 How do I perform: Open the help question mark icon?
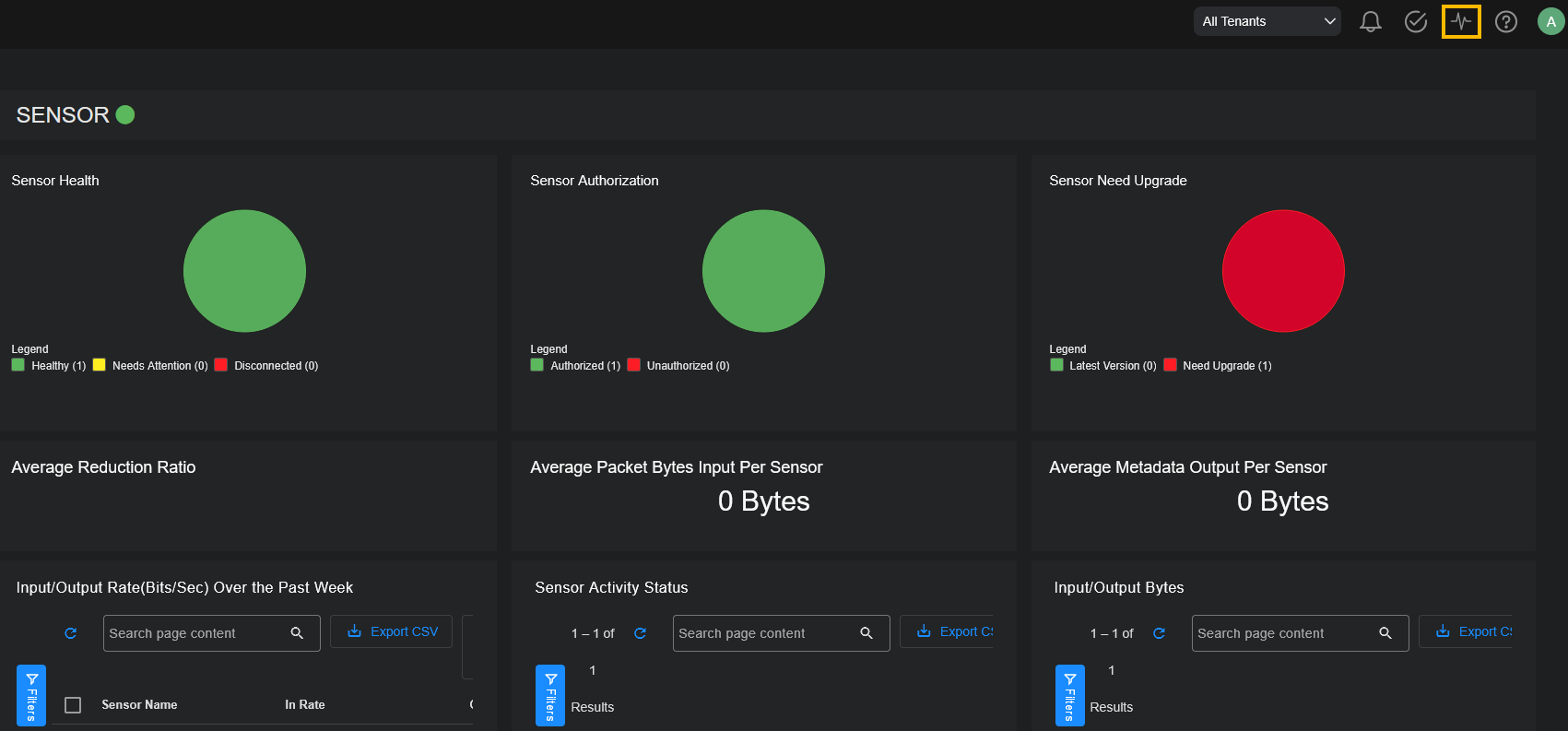point(1505,21)
